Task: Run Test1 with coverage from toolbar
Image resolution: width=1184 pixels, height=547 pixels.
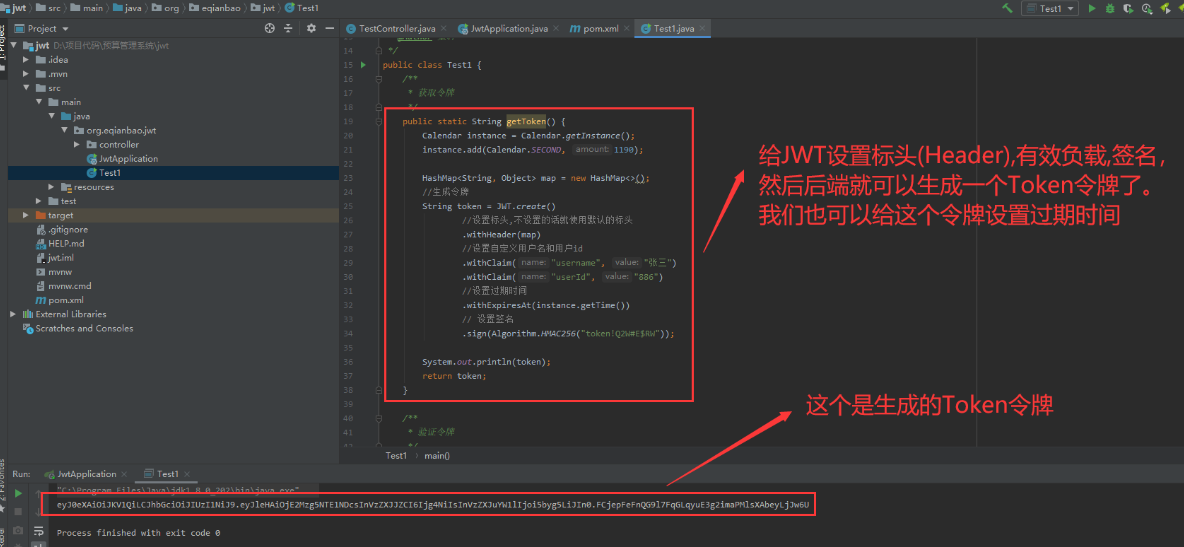Action: coord(1128,8)
